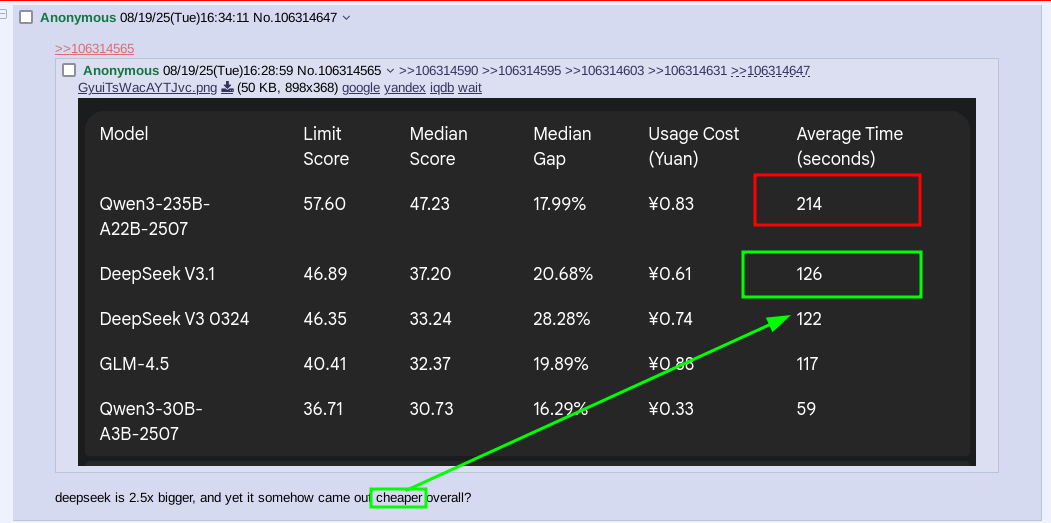The width and height of the screenshot is (1051, 523).
Task: Click the Median Score value 47.23
Action: tap(430, 204)
